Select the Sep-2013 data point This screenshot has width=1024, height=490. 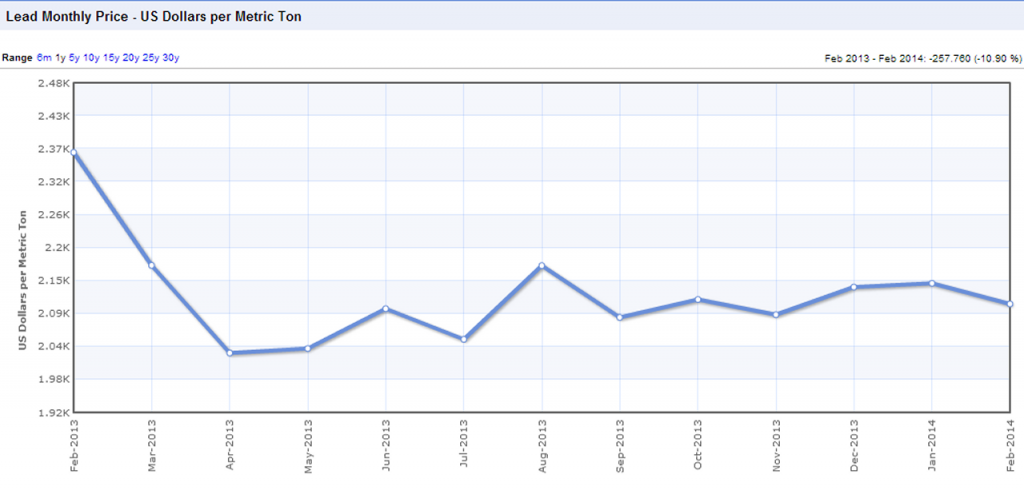(x=620, y=317)
